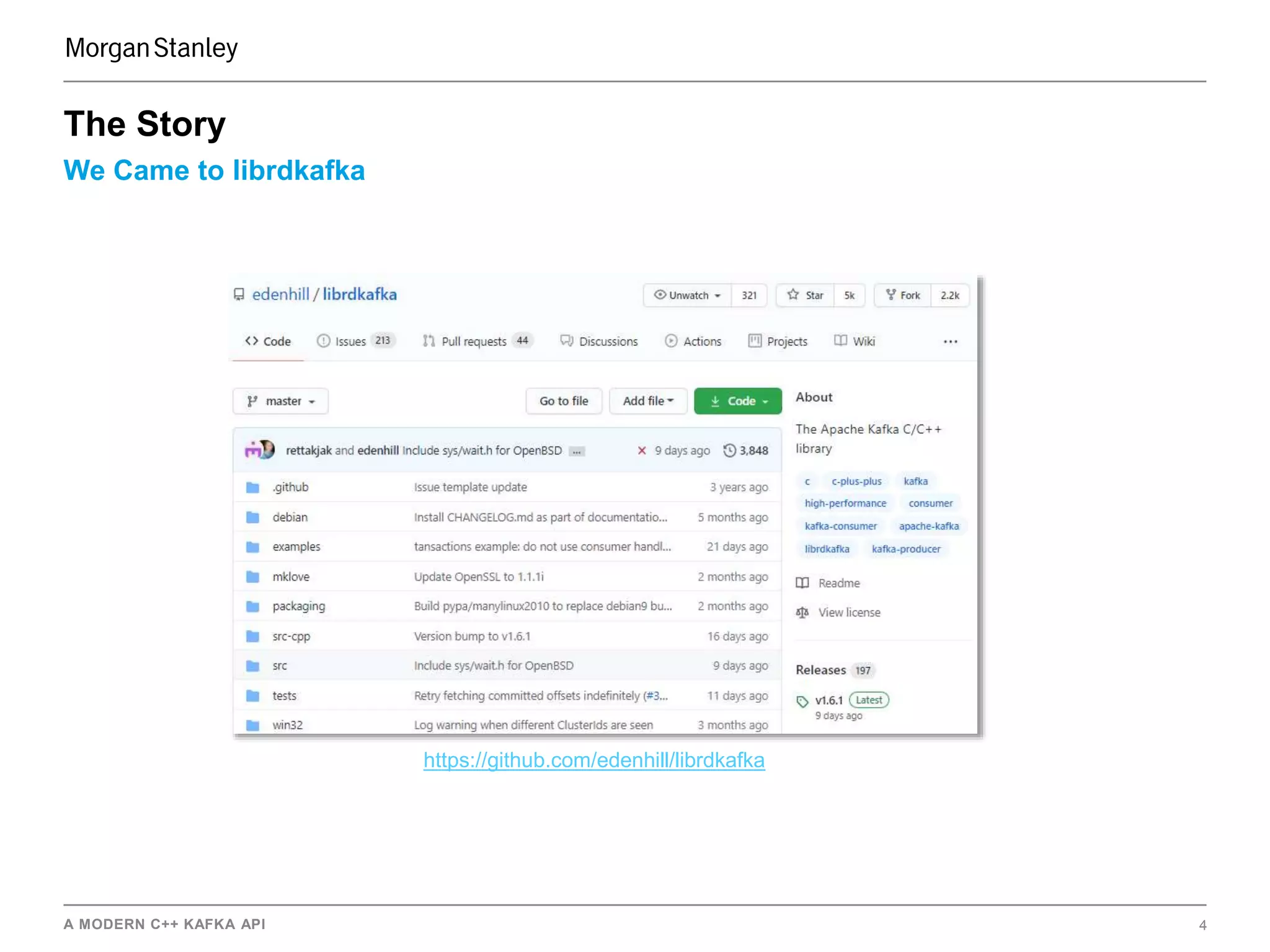Switch to the Issues tab

coord(350,342)
